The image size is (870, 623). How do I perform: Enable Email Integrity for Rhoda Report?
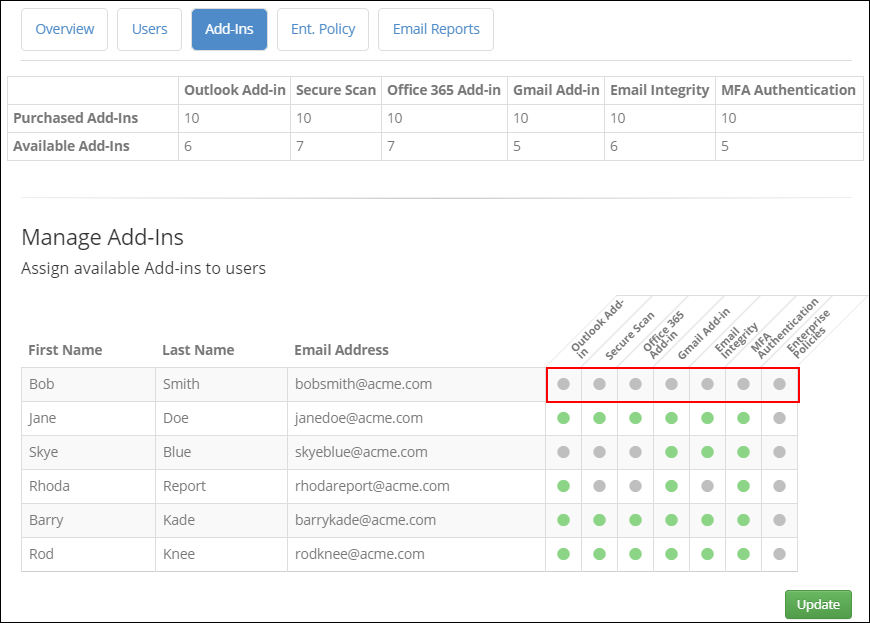(x=707, y=486)
